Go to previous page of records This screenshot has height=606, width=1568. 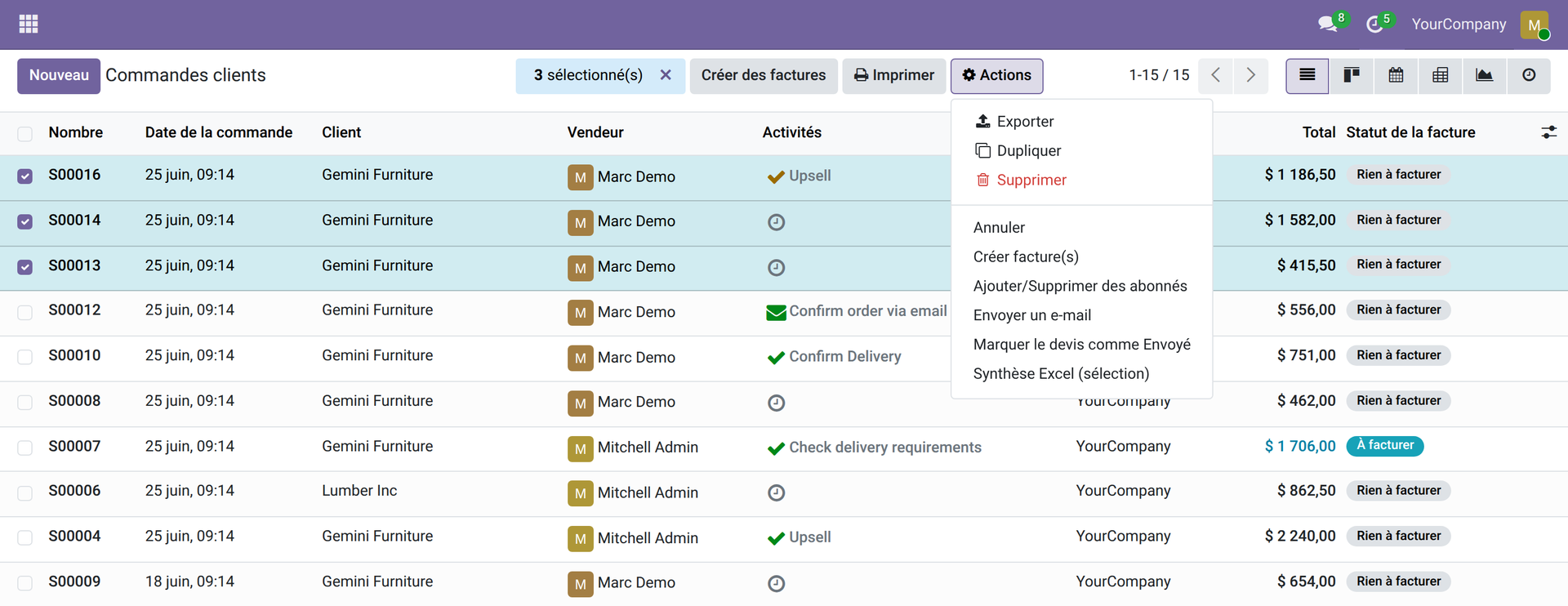pos(1216,76)
